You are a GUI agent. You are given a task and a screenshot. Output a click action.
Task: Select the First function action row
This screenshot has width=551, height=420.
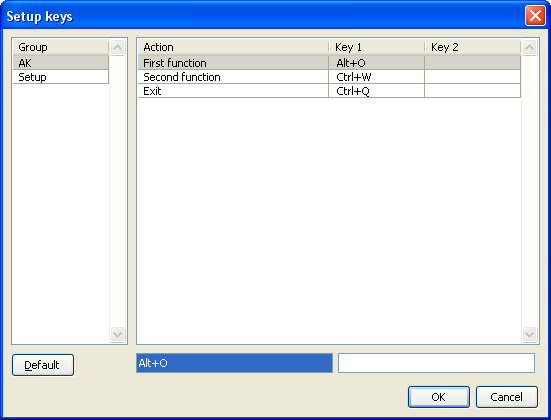(x=329, y=63)
